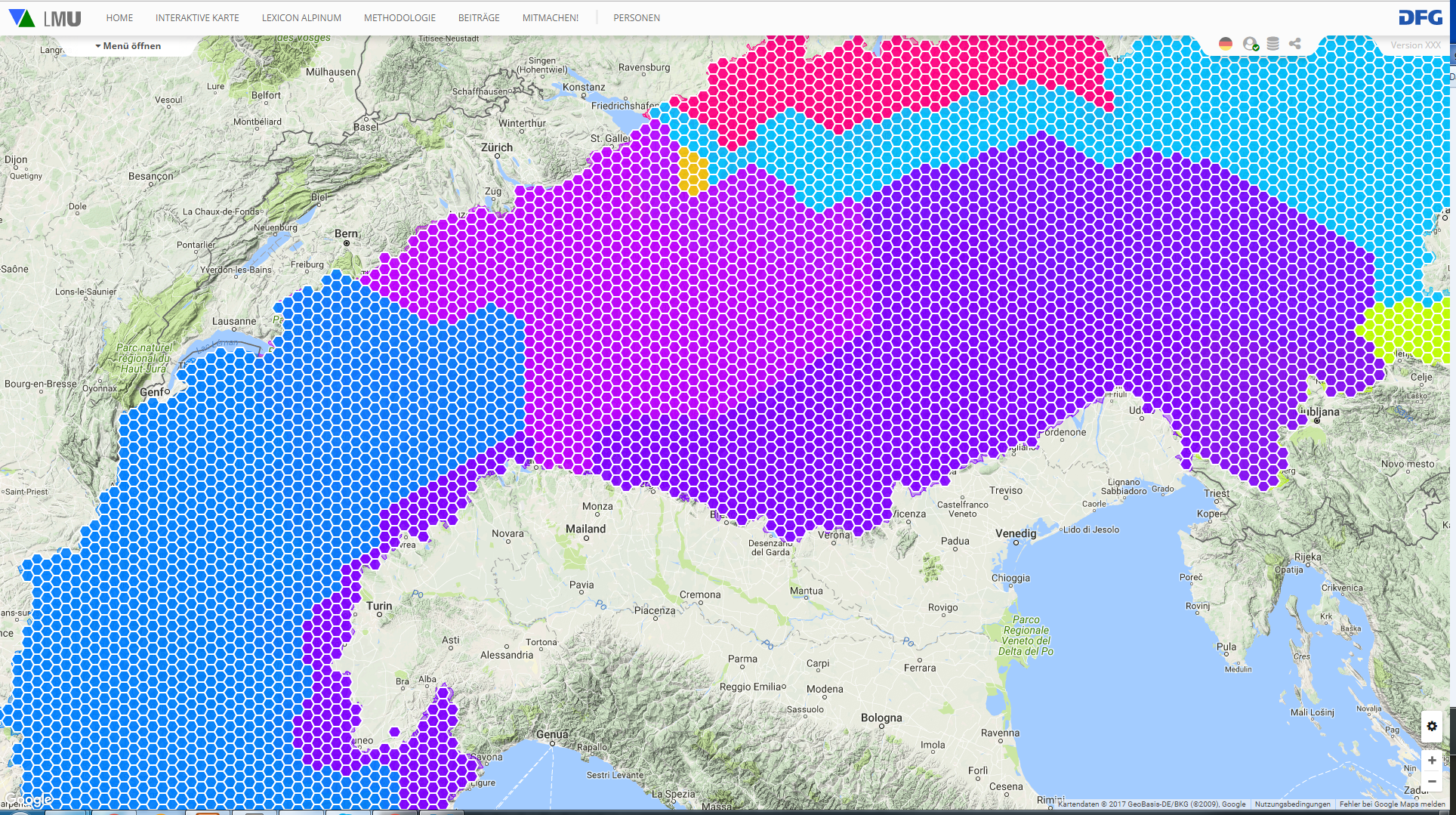The width and height of the screenshot is (1456, 815).
Task: Expand the 'Menü öffnen' dropdown
Action: point(128,46)
